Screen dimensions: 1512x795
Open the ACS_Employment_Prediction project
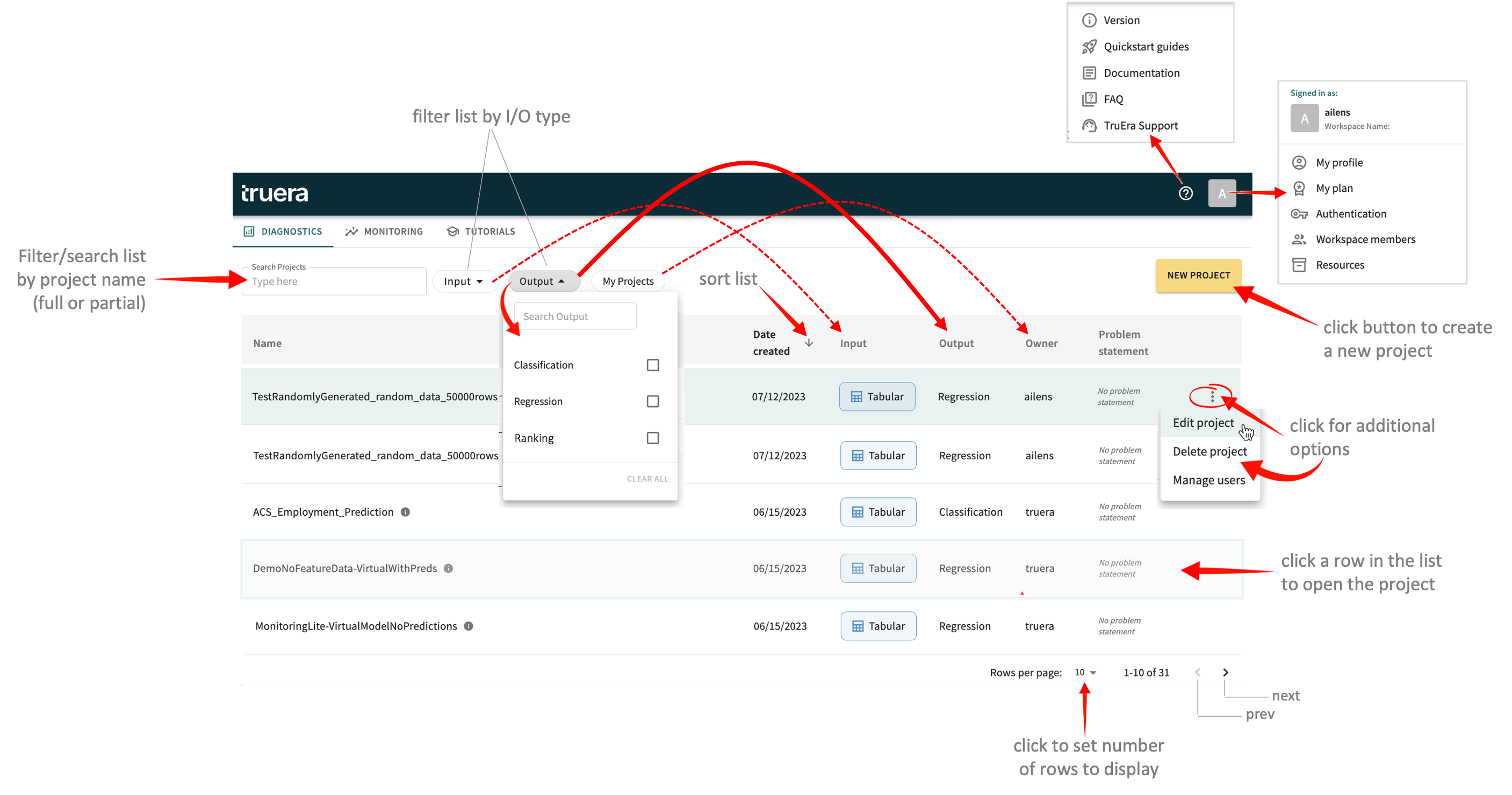[x=323, y=512]
